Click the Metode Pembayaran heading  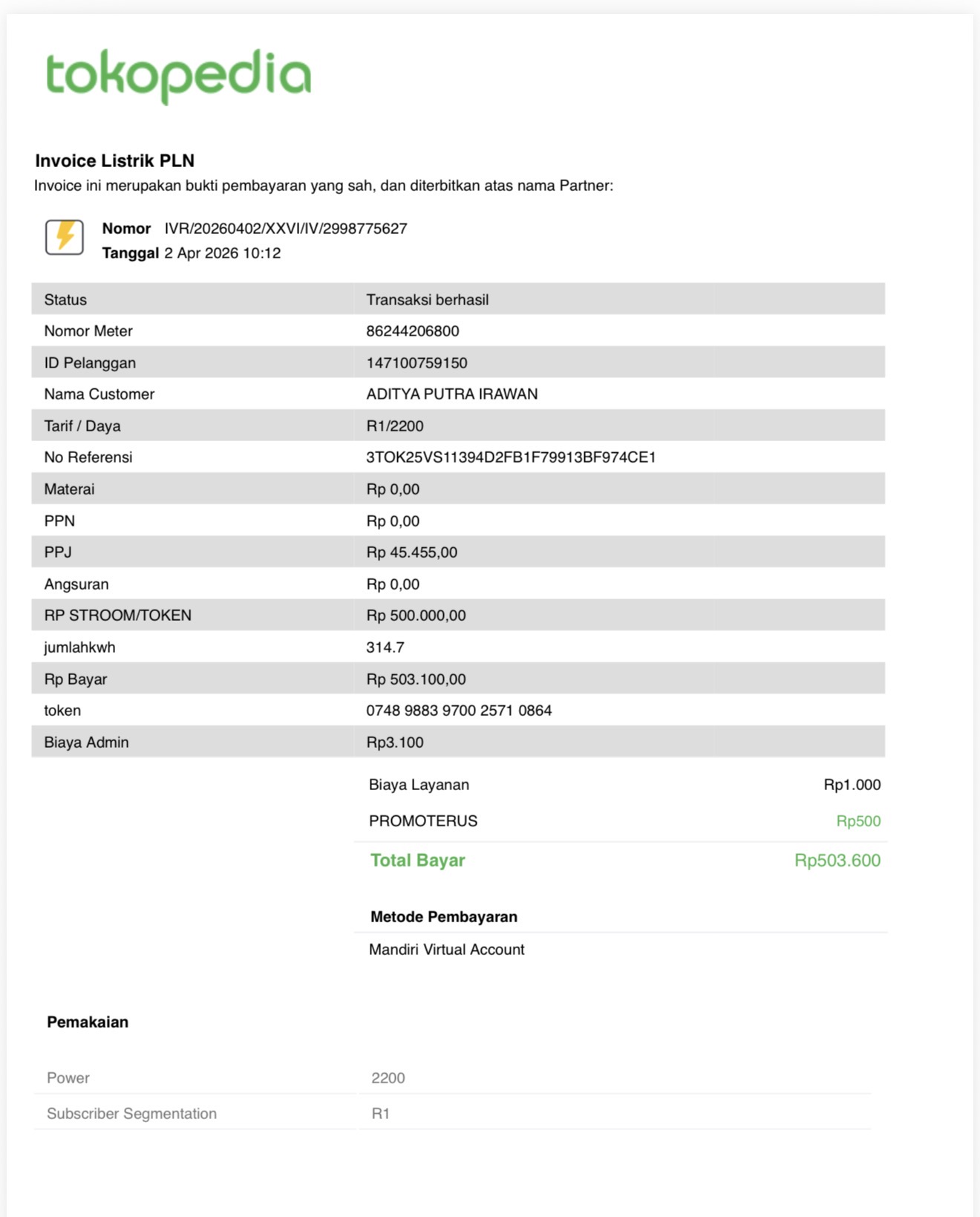pos(444,917)
